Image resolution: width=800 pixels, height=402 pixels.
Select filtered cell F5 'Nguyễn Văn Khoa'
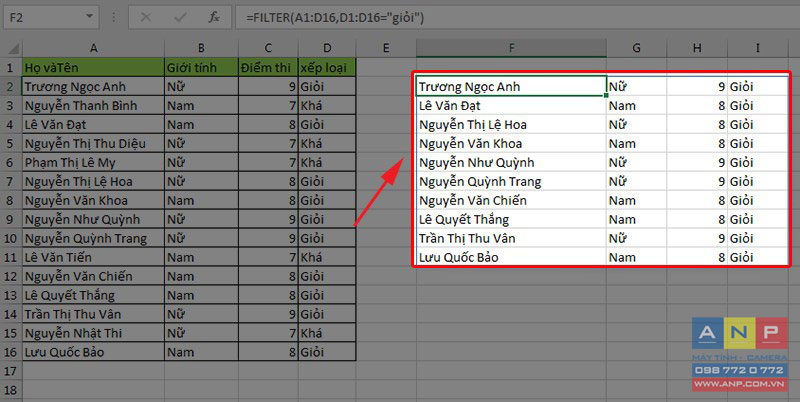click(511, 143)
